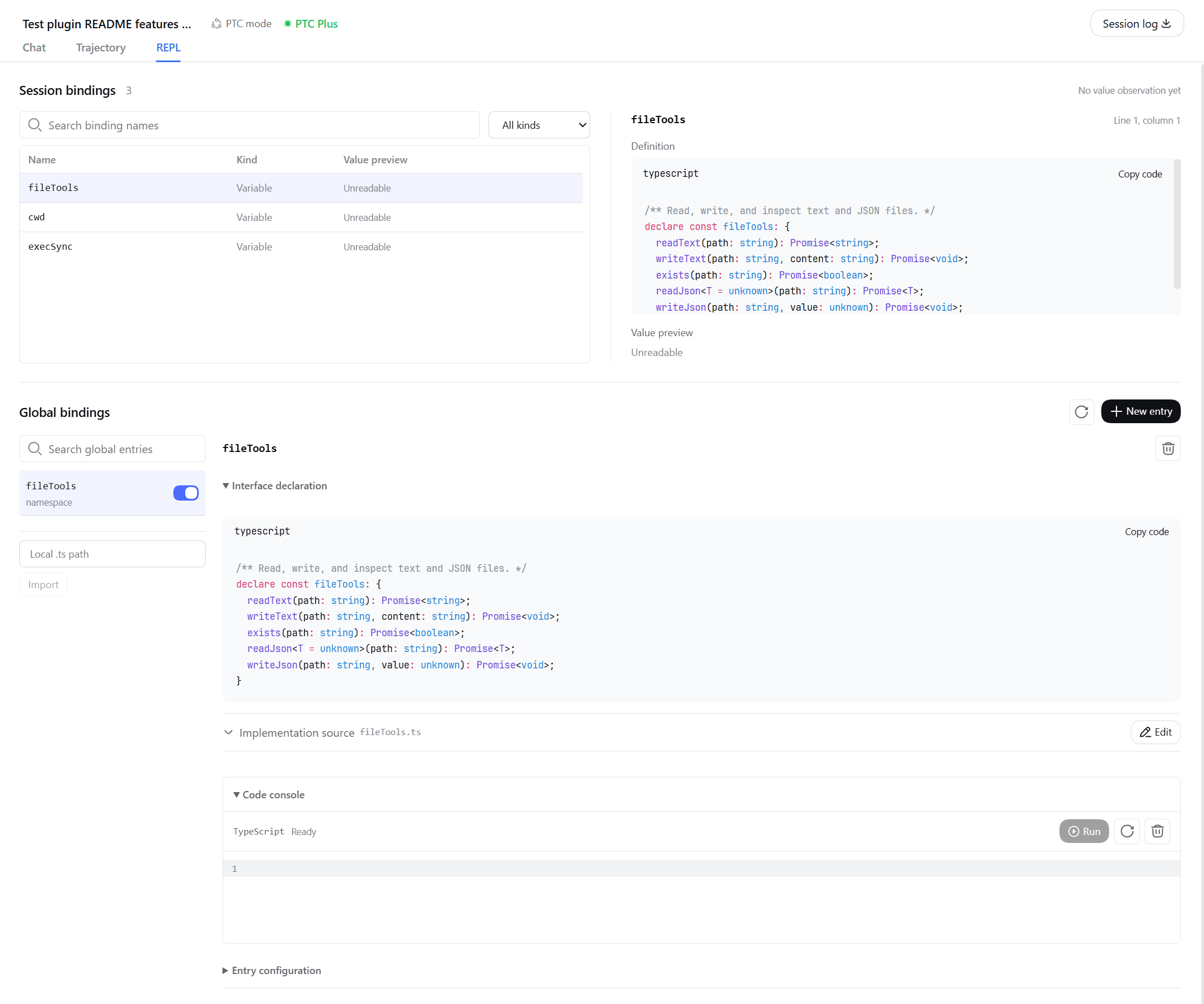Click the Name column header

42,159
